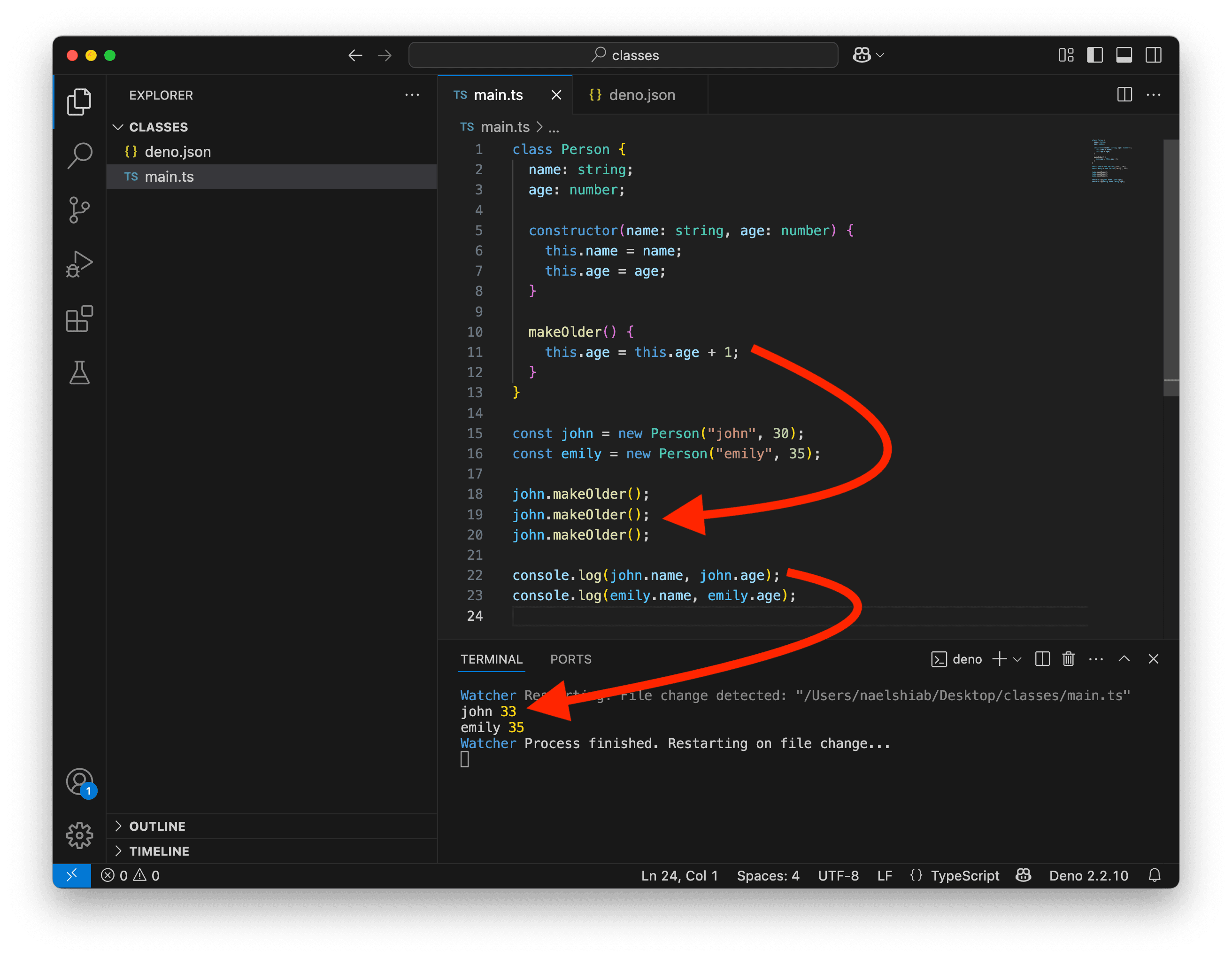
Task: Change encoding via UTF-8 status item
Action: pos(838,875)
